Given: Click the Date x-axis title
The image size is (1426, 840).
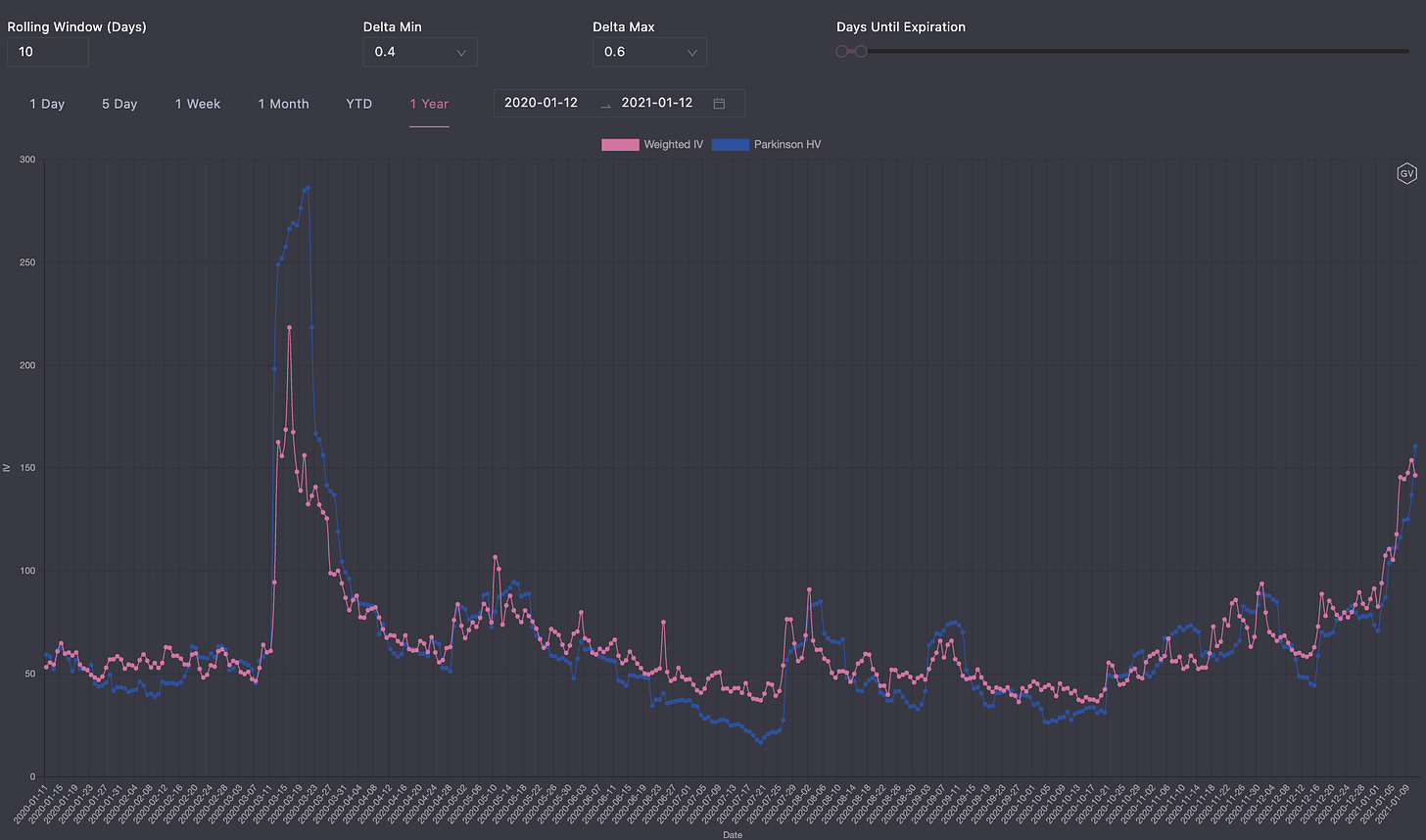Looking at the screenshot, I should [x=733, y=835].
